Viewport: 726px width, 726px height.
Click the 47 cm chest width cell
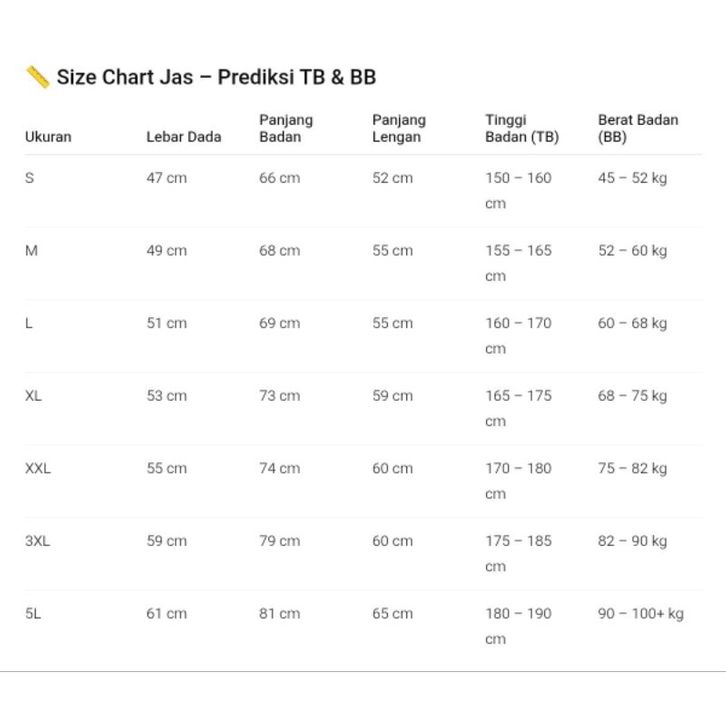click(166, 178)
